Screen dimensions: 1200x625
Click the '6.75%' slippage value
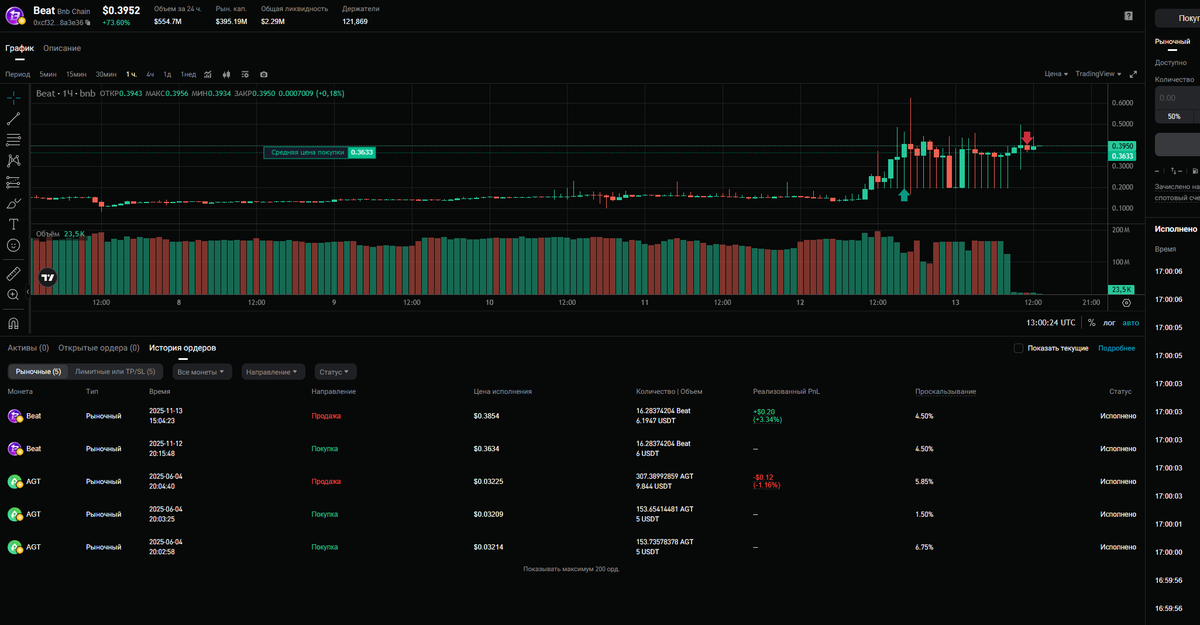click(925, 547)
